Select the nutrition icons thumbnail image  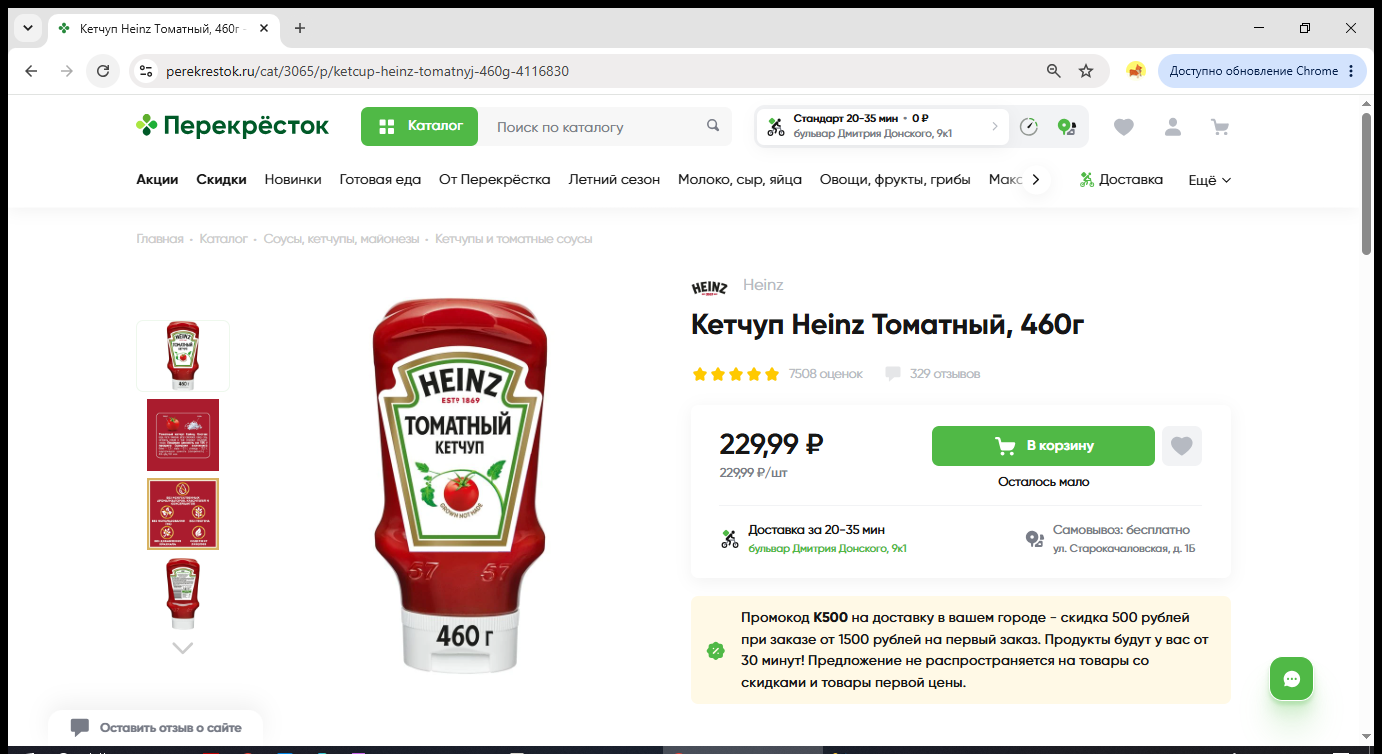pos(183,514)
